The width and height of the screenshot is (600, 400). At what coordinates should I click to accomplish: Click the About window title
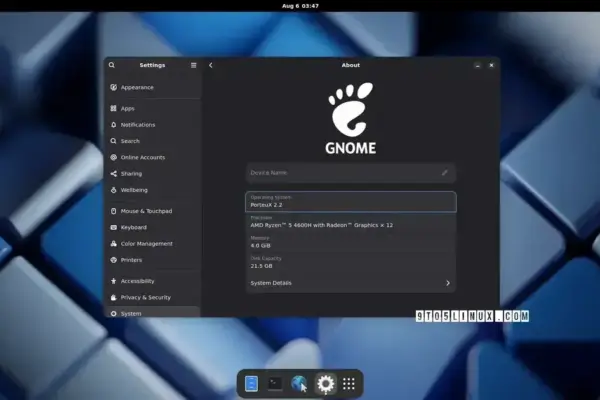pyautogui.click(x=351, y=65)
